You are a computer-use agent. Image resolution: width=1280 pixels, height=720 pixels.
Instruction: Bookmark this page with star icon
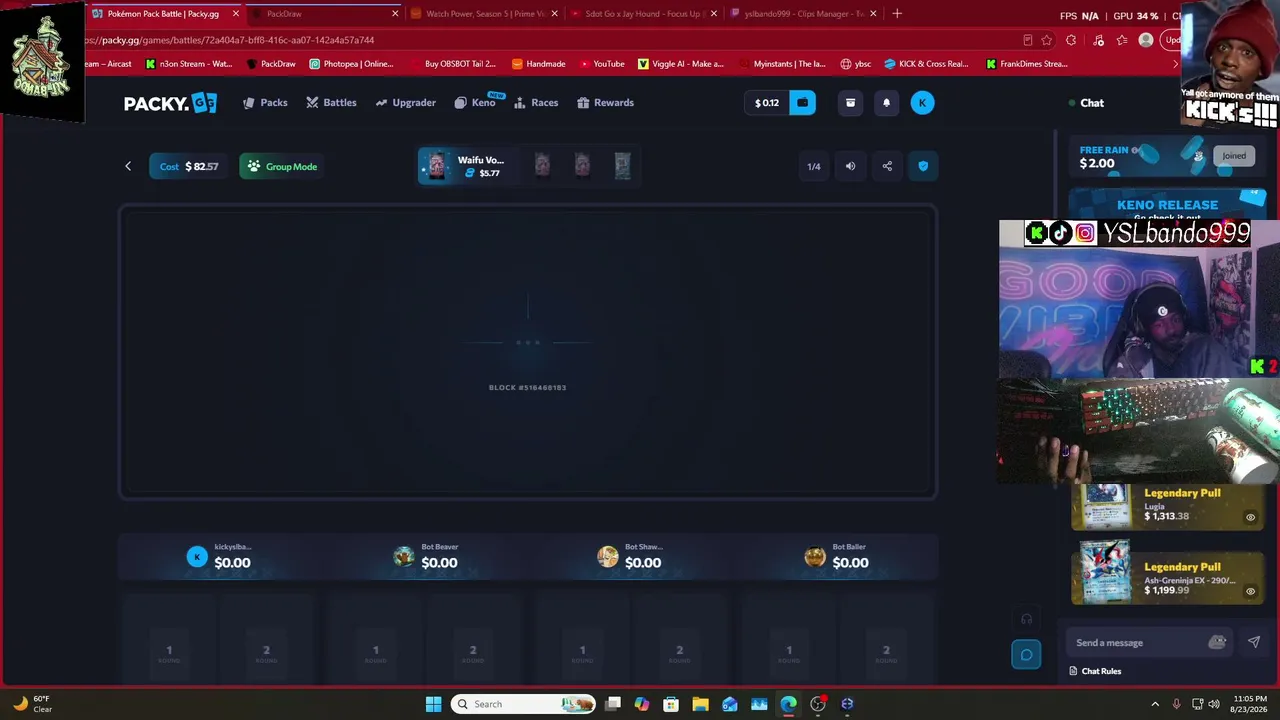(1046, 40)
